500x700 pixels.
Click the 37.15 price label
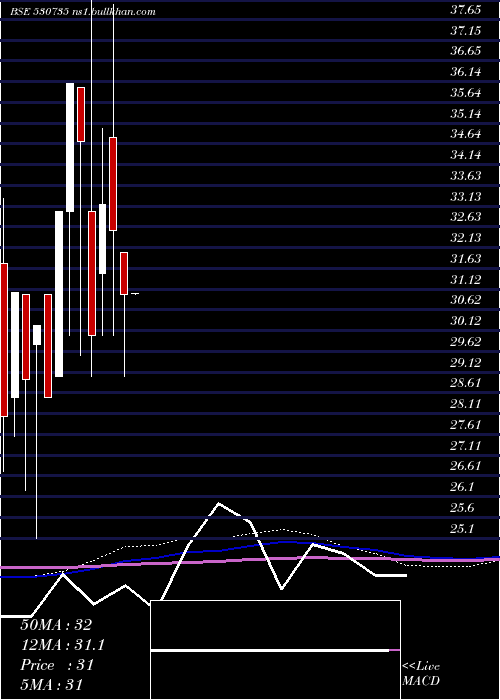[466, 30]
